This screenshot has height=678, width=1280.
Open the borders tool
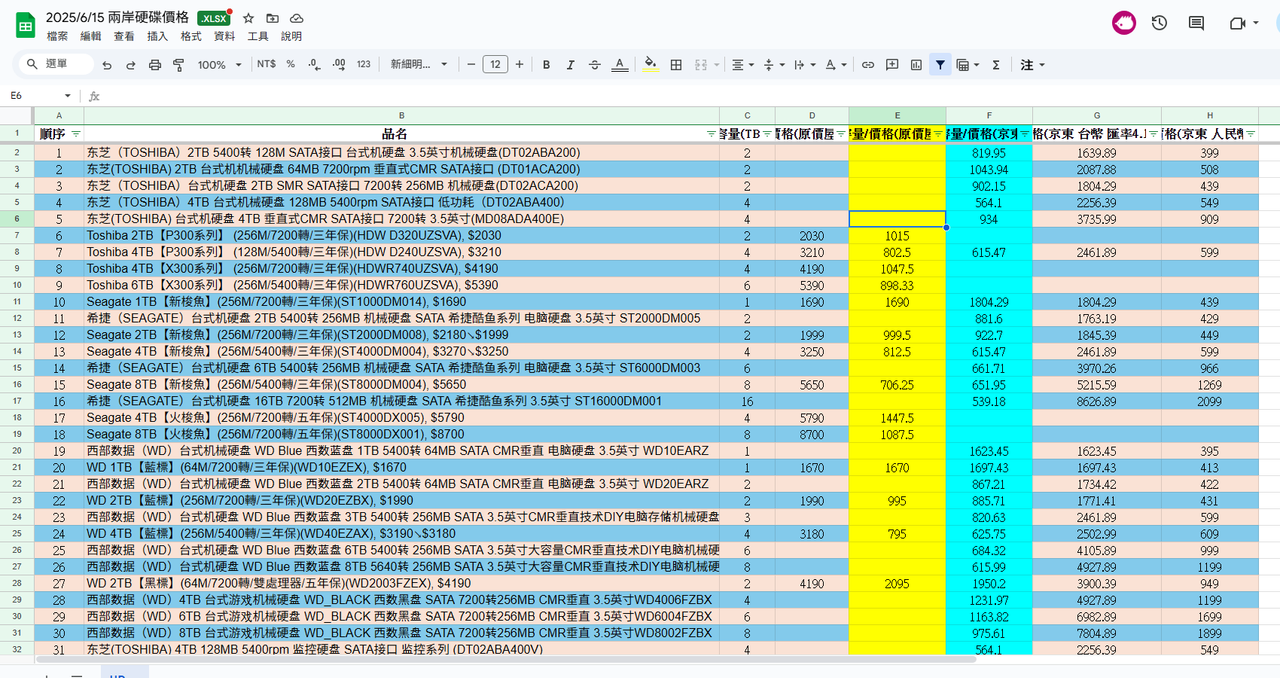pyautogui.click(x=676, y=64)
